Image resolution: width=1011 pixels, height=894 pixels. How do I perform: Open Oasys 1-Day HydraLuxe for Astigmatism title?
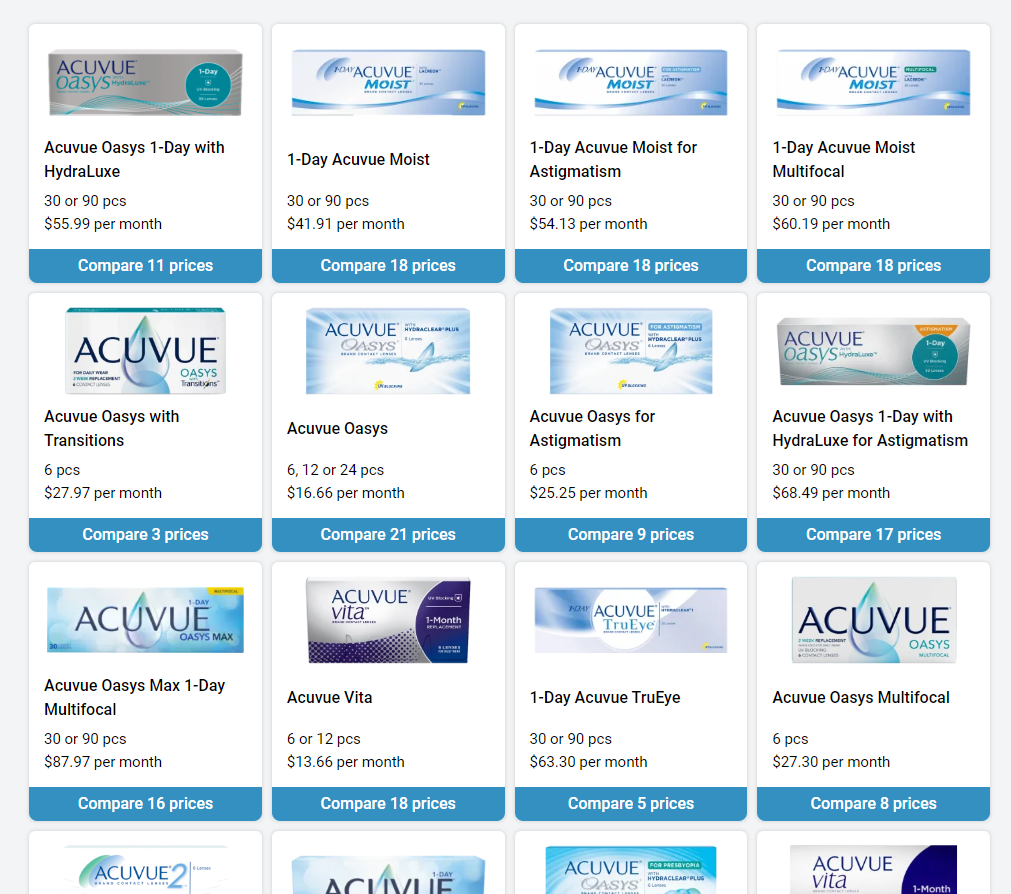(x=870, y=428)
